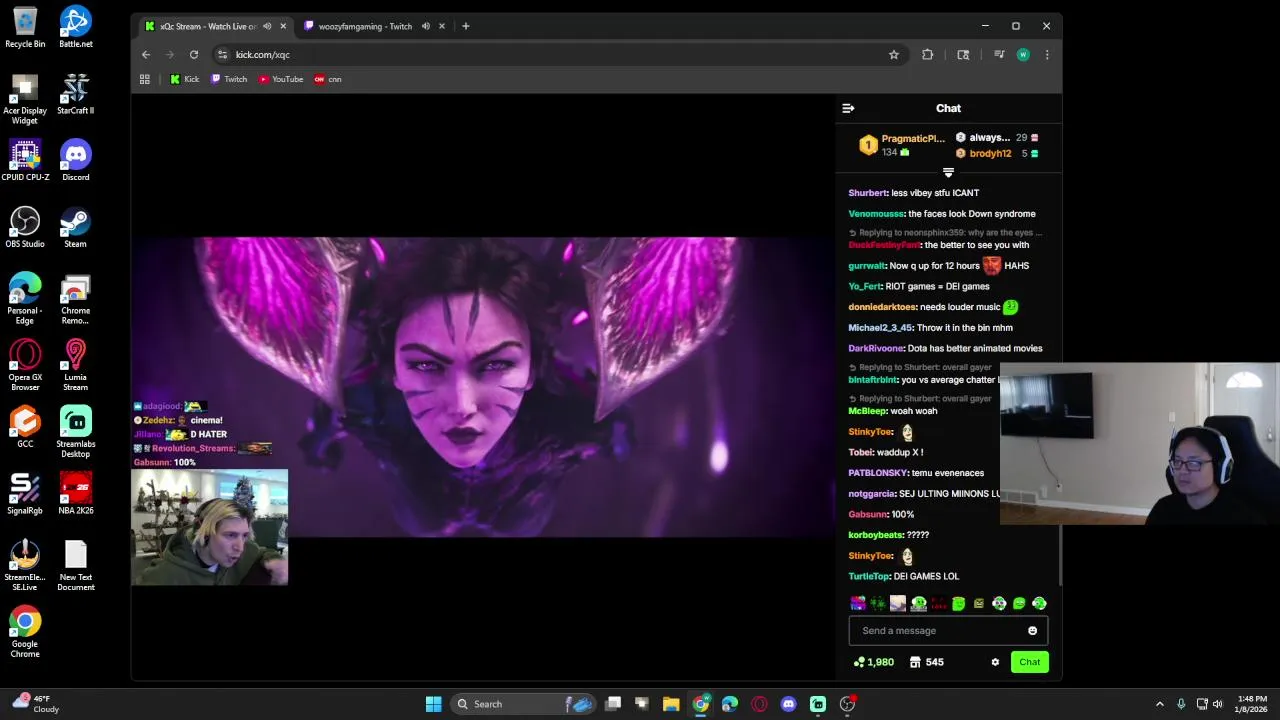
Task: Open the xQc stream video player
Action: [483, 387]
